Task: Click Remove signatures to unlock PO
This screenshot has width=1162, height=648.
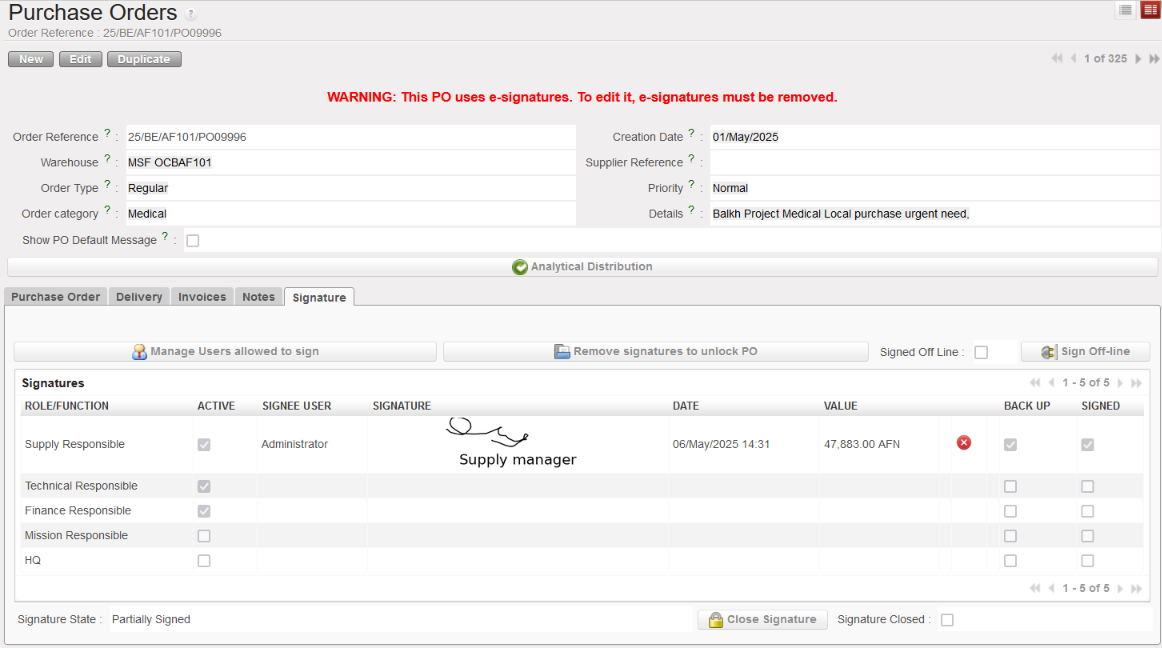Action: [655, 352]
